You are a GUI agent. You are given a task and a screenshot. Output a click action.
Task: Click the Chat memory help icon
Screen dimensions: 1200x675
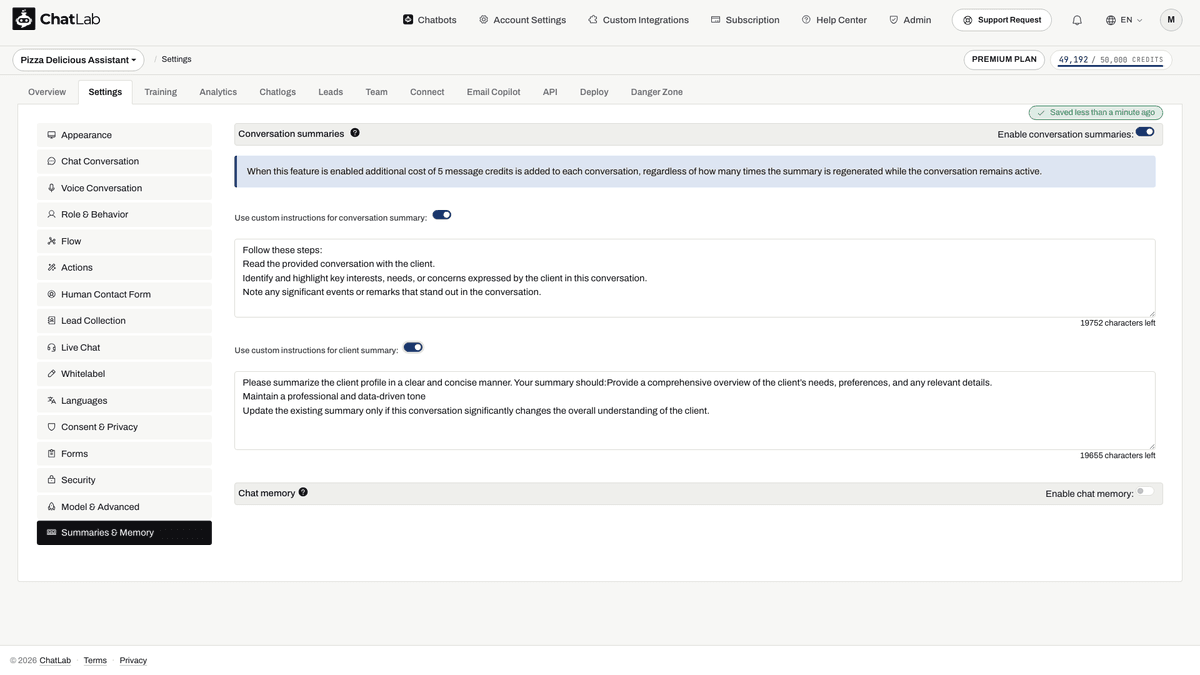pos(303,492)
